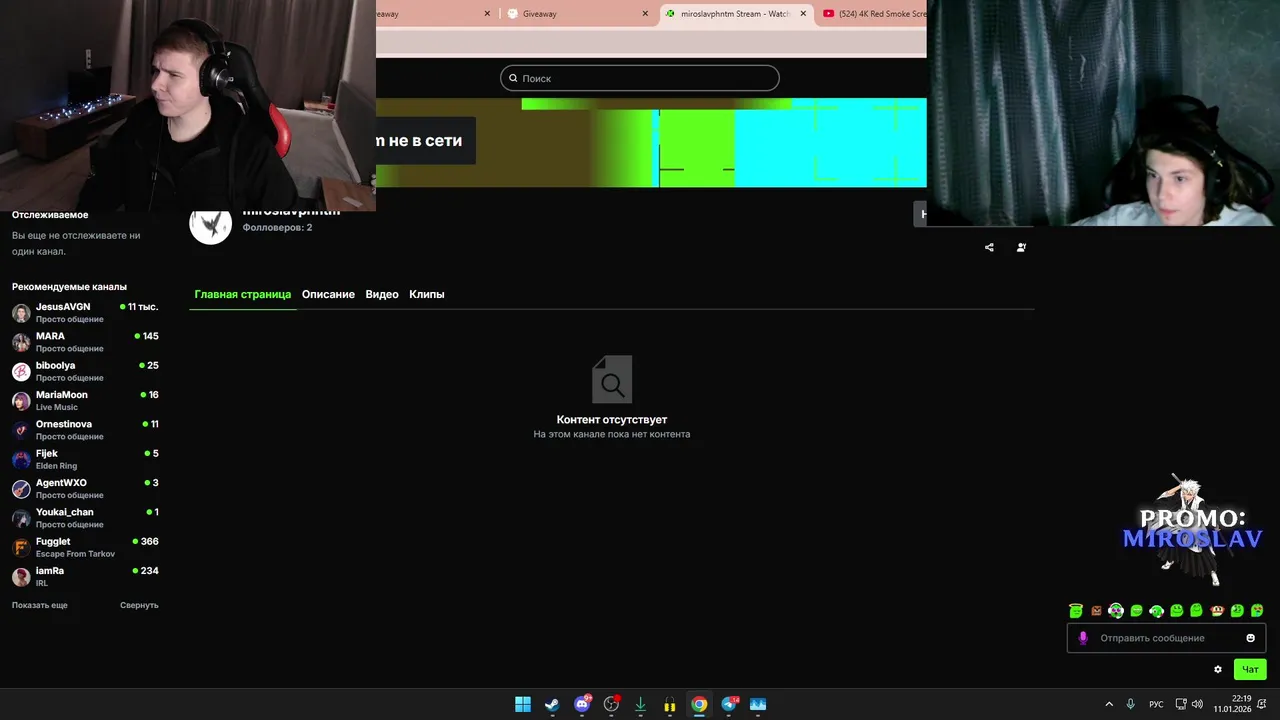Image resolution: width=1280 pixels, height=720 pixels.
Task: Open AgentWXO channel in the sidebar
Action: tap(85, 489)
